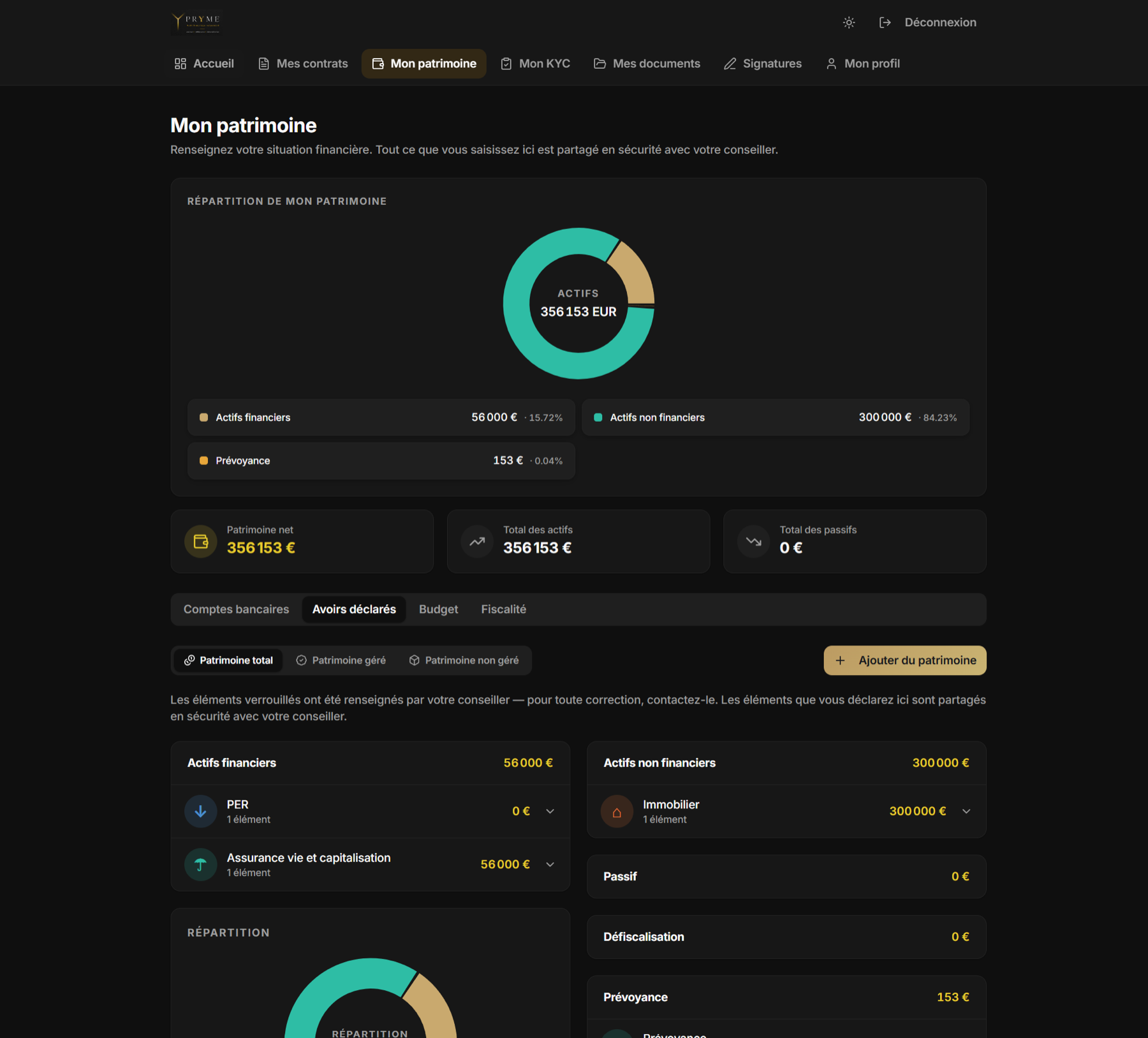This screenshot has height=1038, width=1148.
Task: Click the Mon patrimoine wallet icon in nav
Action: pyautogui.click(x=378, y=64)
